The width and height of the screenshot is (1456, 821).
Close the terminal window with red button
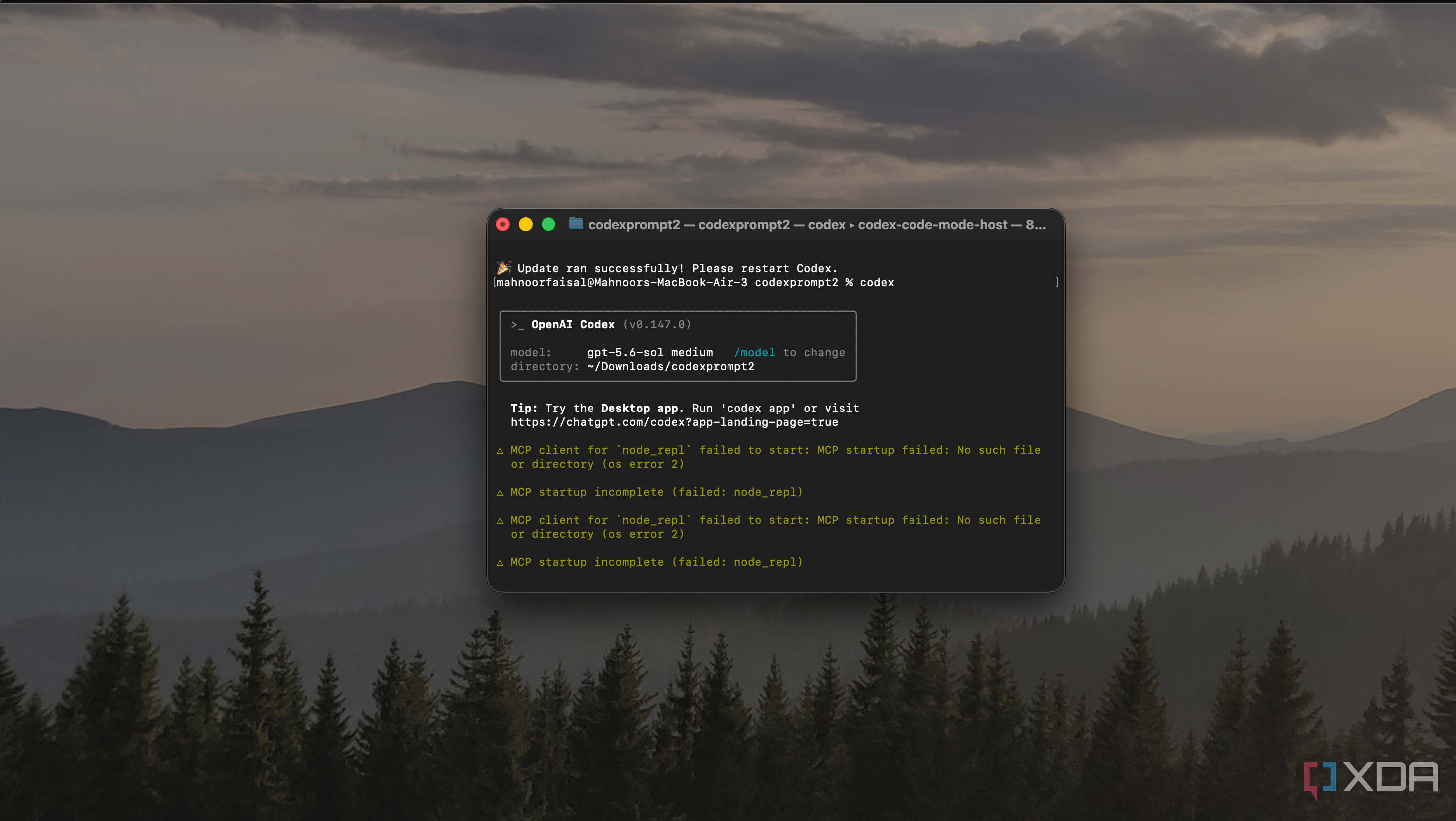click(x=503, y=224)
